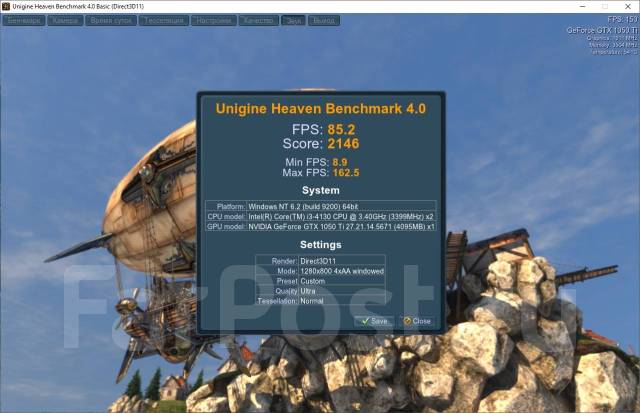Open the Время суток option
This screenshot has height=413, width=640.
tap(112, 20)
